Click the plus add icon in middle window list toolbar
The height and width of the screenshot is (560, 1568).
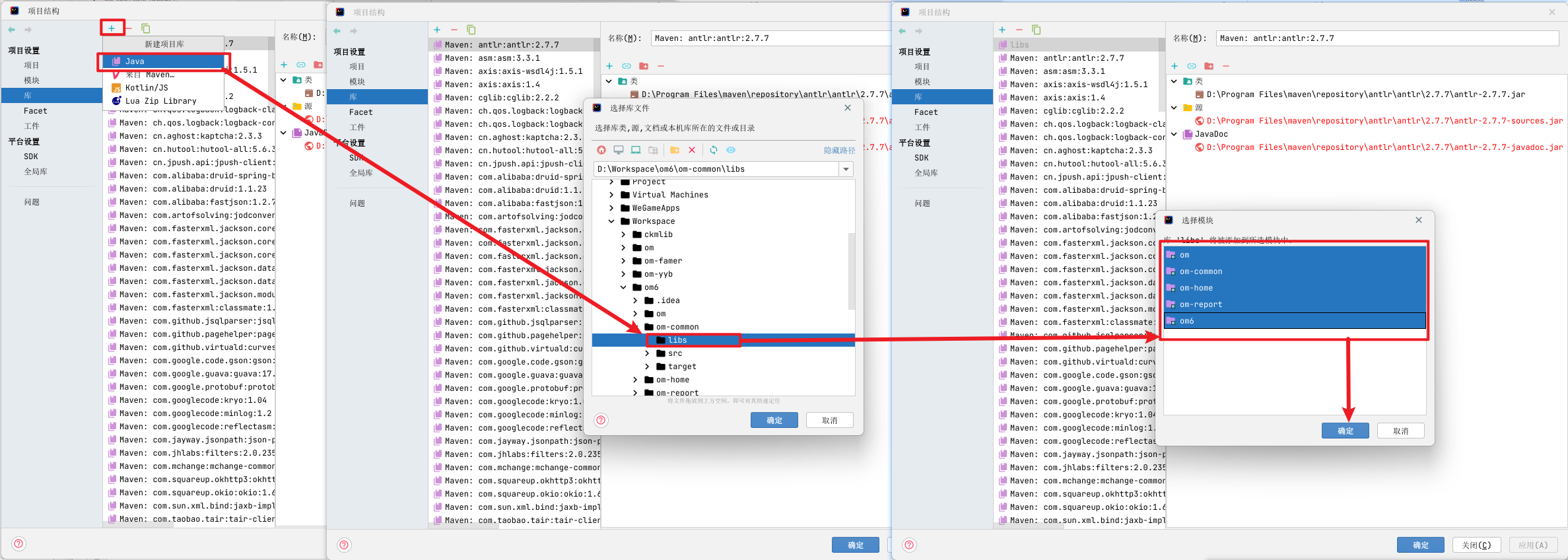(x=437, y=30)
